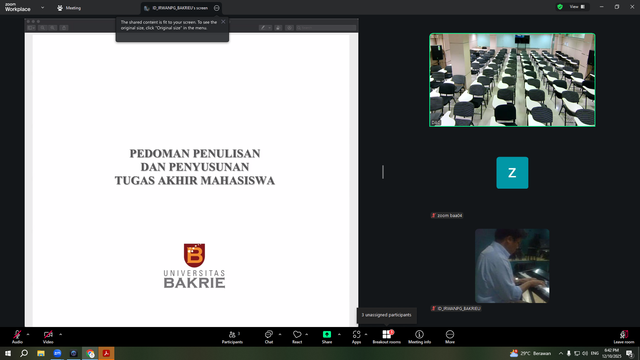Click the ENG language indicator
Image resolution: width=640 pixels, height=360 pixels.
click(595, 353)
